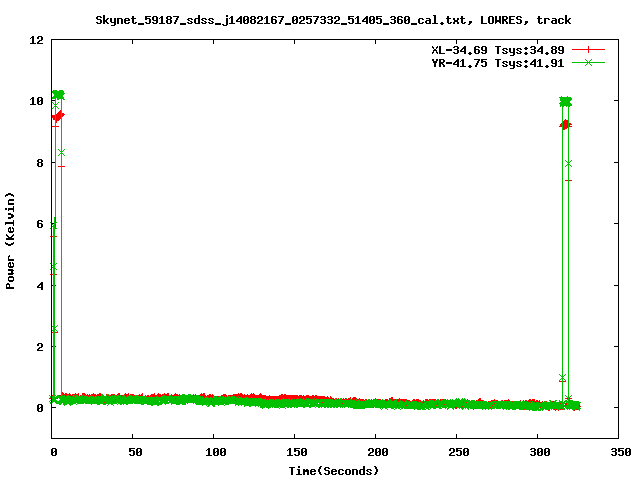640x480 pixels.
Task: Click x-axis tick label 50
Action: pos(135,452)
